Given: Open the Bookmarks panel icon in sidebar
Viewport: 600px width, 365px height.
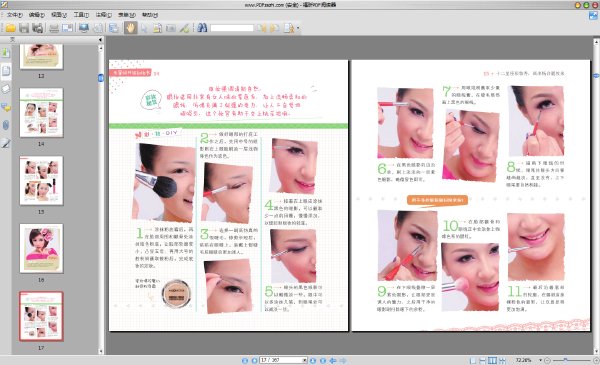Looking at the screenshot, I should pos(6,53).
